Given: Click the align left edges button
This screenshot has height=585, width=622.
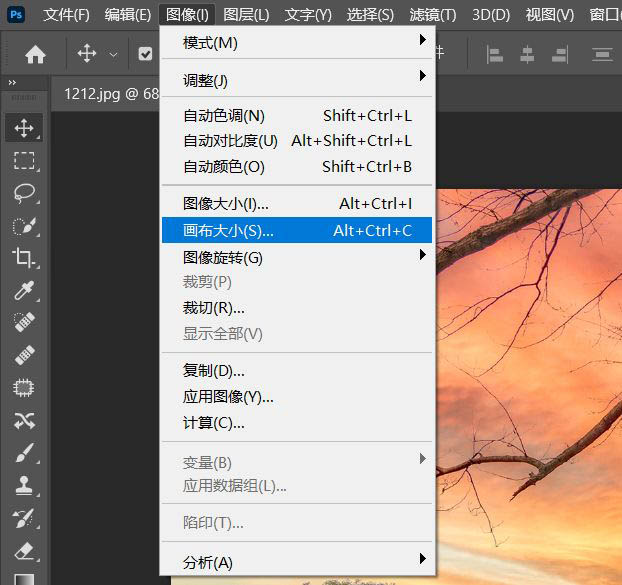Looking at the screenshot, I should 494,55.
